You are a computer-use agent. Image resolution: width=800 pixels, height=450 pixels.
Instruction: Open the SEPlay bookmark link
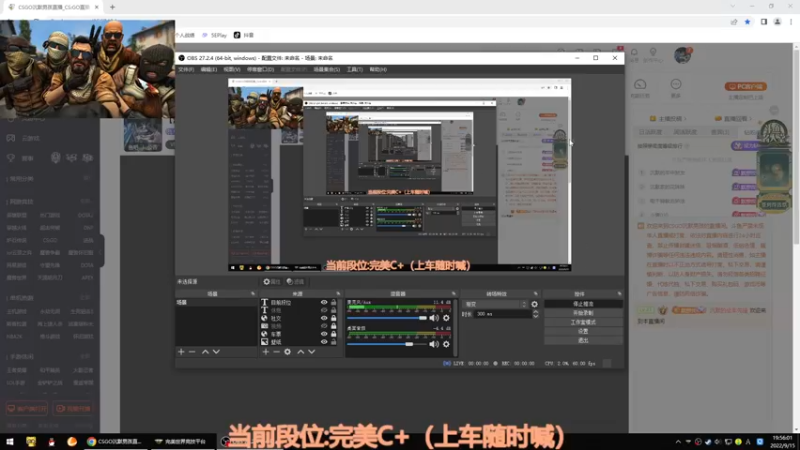(215, 35)
